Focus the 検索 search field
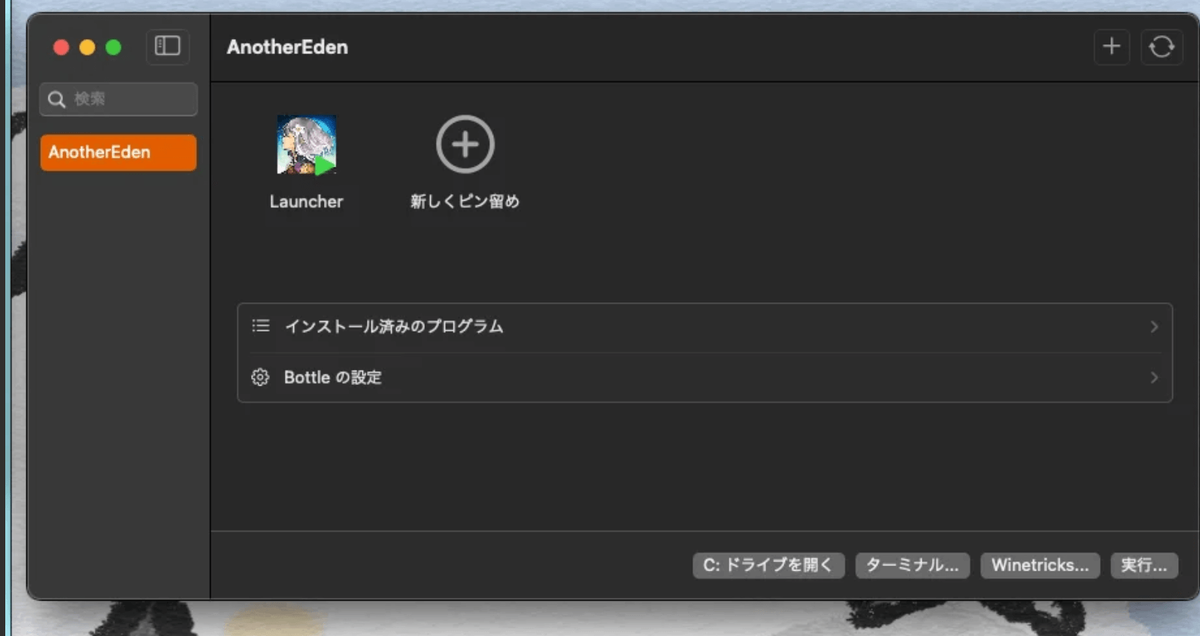Image resolution: width=1200 pixels, height=636 pixels. [118, 99]
